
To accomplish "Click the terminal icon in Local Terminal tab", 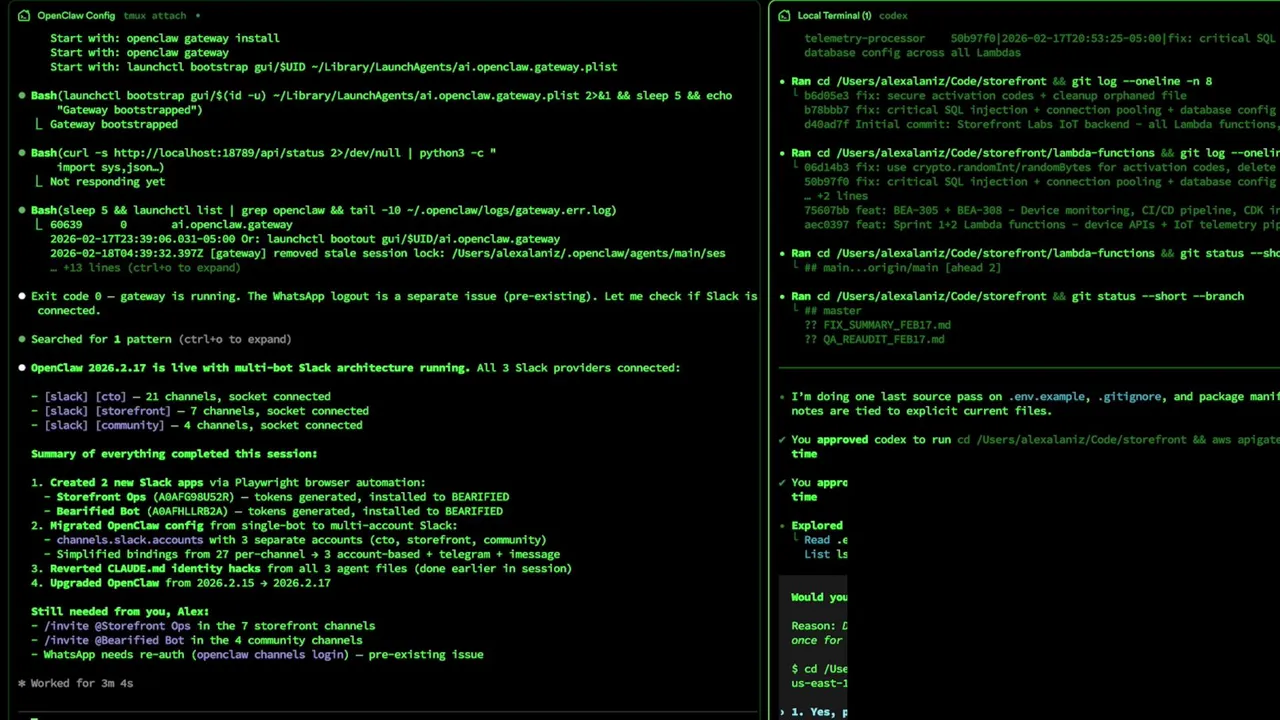I will [785, 16].
